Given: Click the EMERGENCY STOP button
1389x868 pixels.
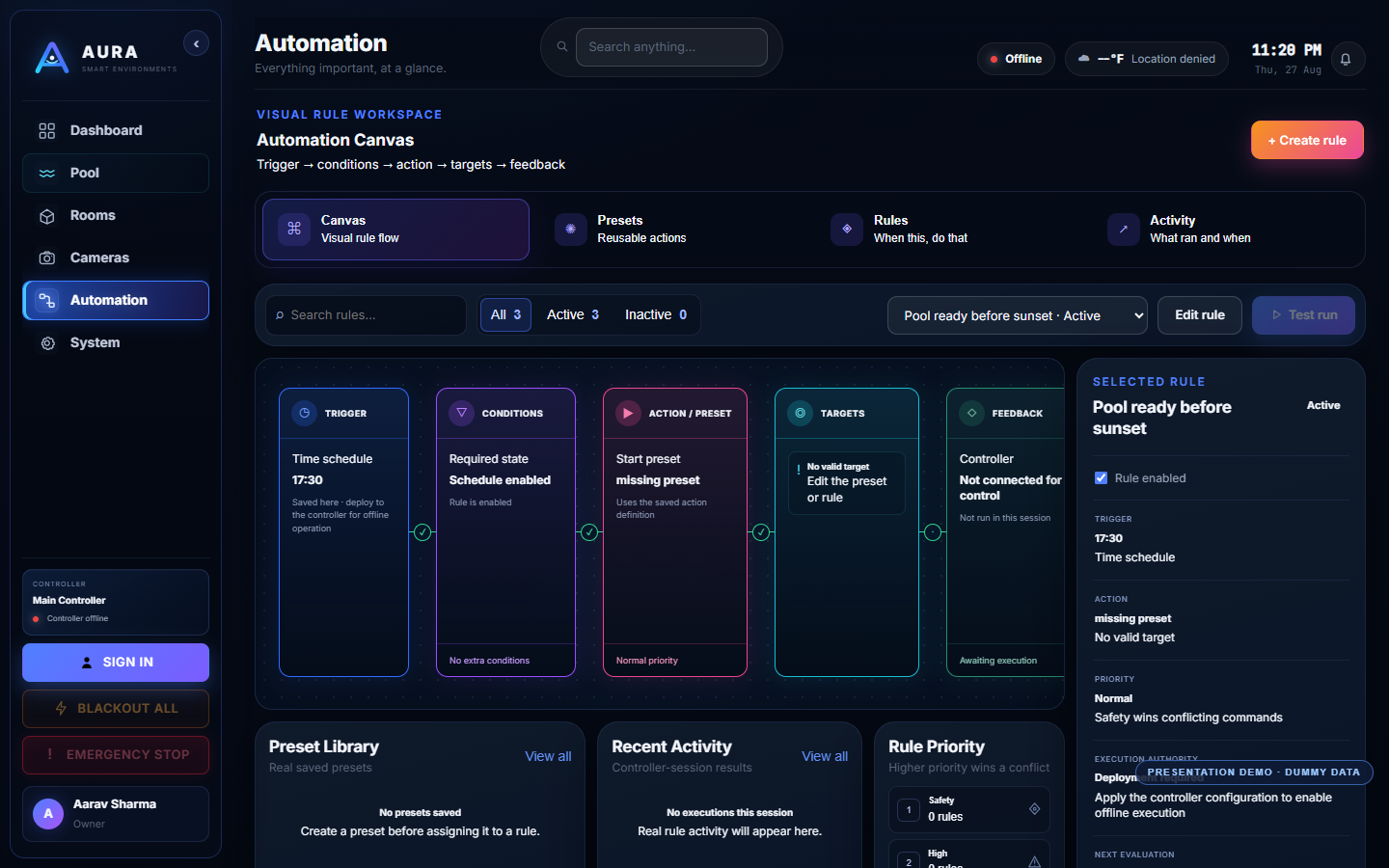Looking at the screenshot, I should click(x=116, y=755).
